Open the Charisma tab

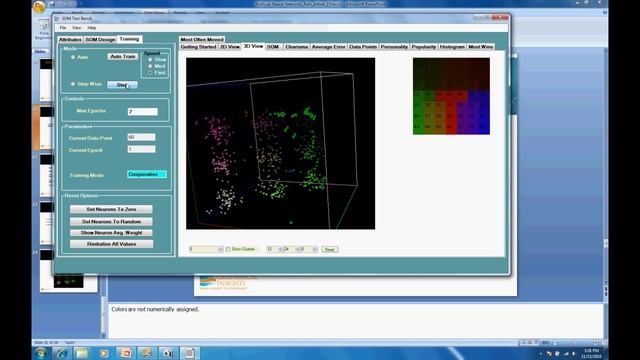(297, 47)
